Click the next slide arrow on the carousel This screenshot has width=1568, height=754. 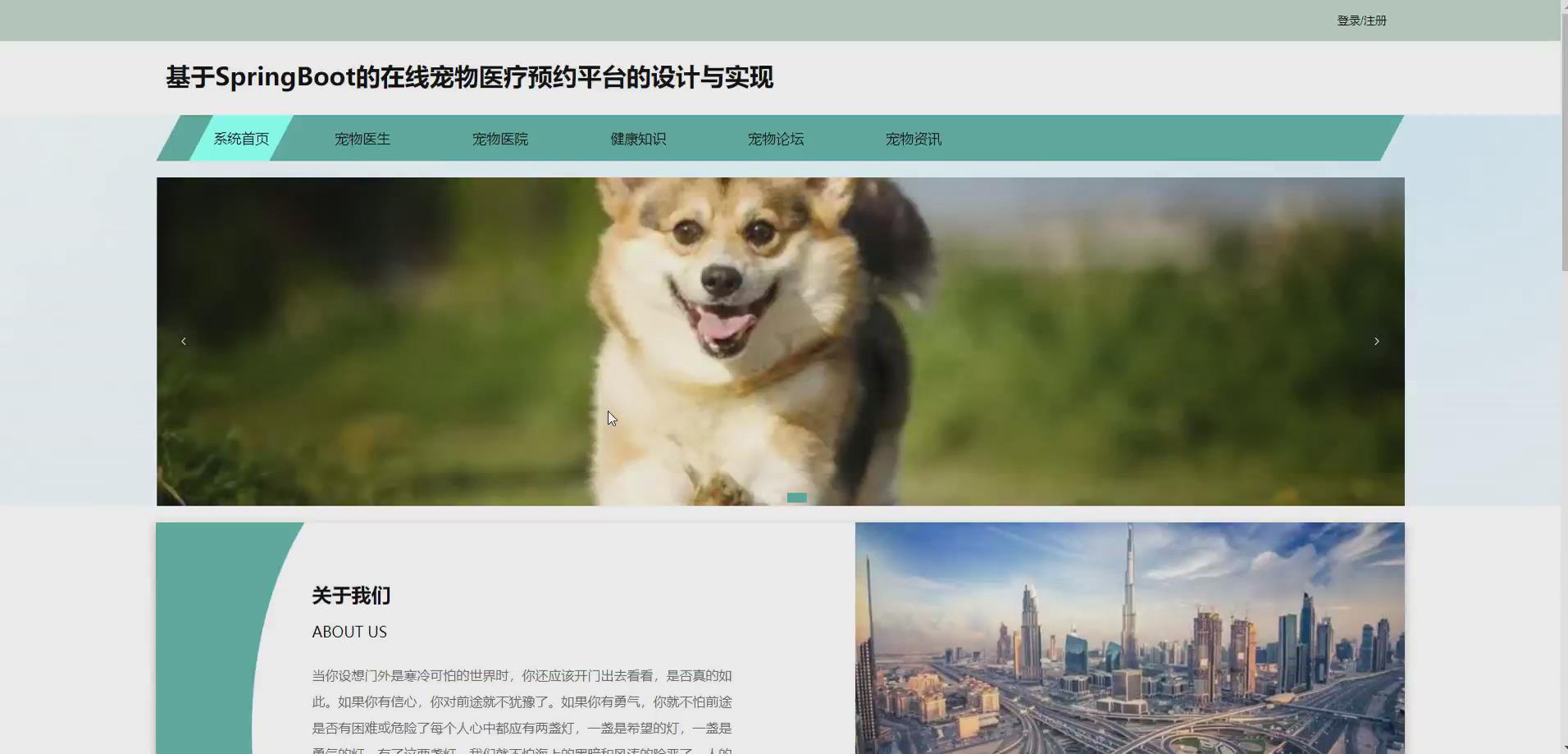(1376, 341)
